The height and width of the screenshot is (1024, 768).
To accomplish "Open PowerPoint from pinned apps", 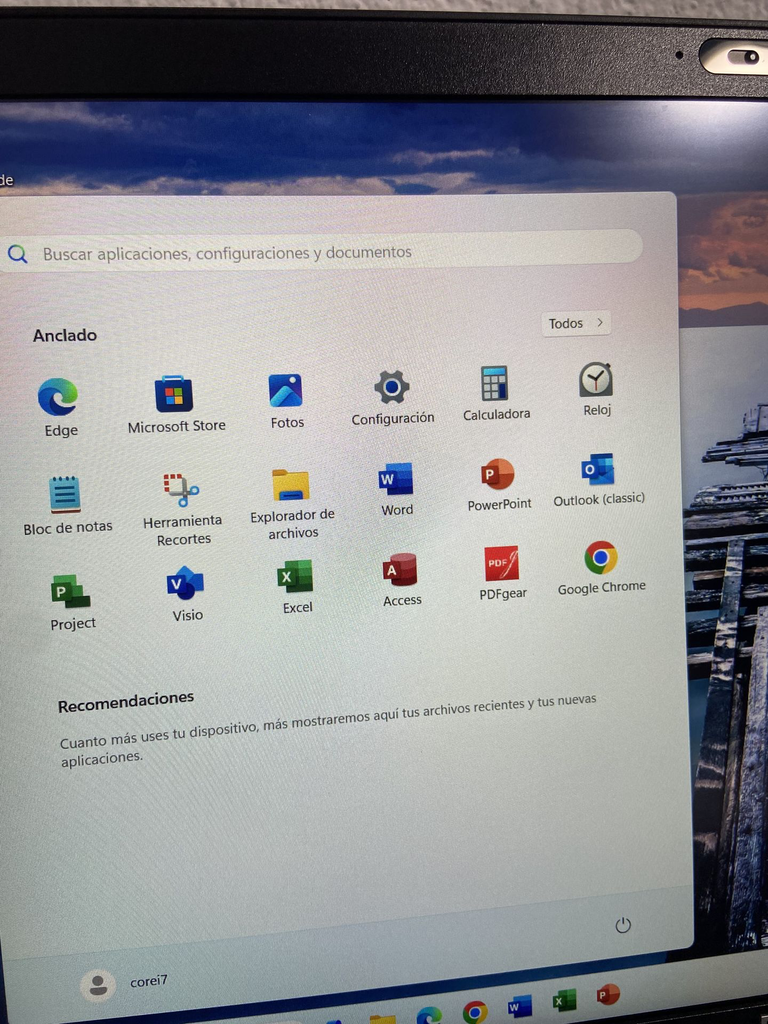I will [x=499, y=485].
